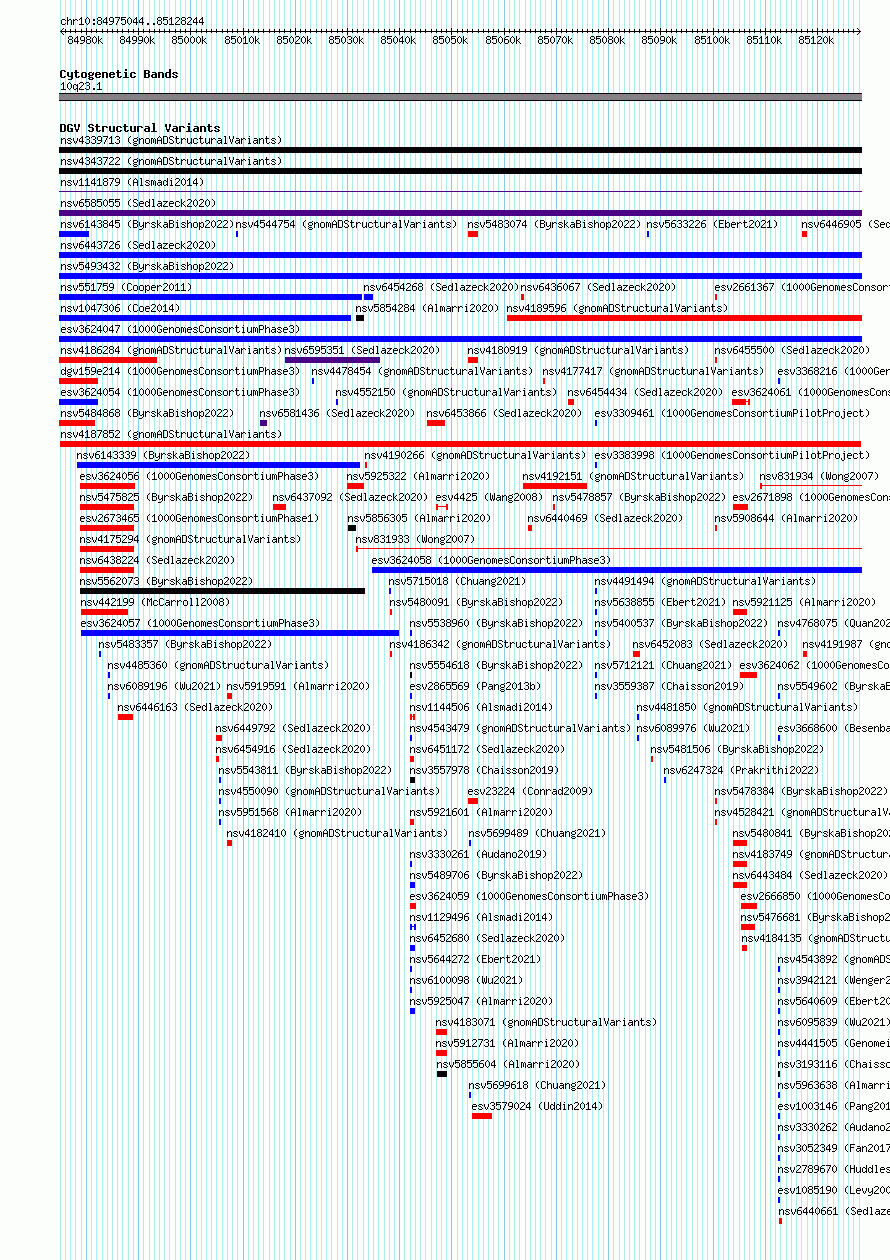Viewport: 890px width, 1260px height.
Task: Select variant nsv6454268 (Sedlazeck2020)
Action: [441, 287]
